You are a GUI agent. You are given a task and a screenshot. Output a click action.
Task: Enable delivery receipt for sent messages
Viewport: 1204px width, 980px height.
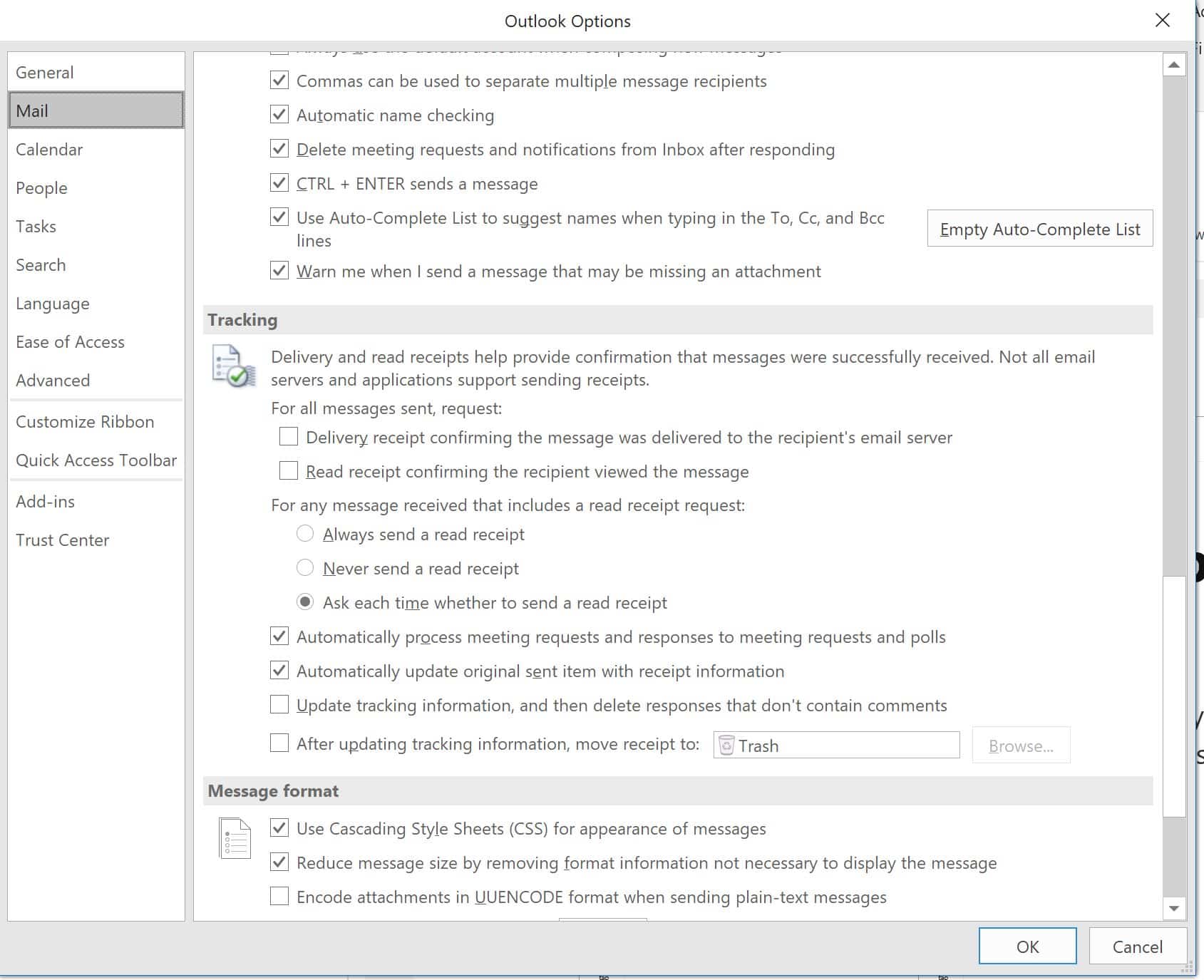pos(289,437)
